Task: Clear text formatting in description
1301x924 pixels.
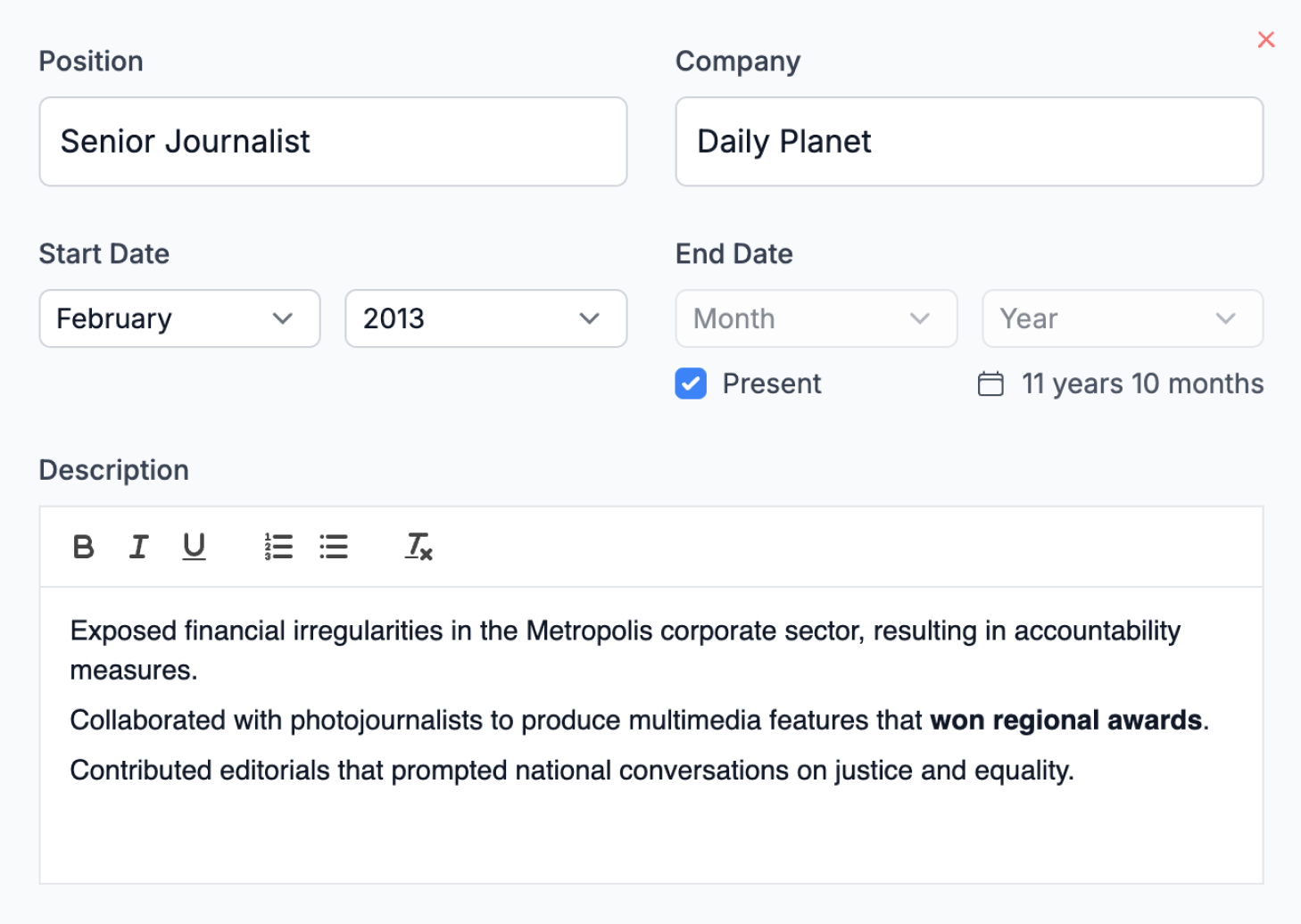Action: 418,547
